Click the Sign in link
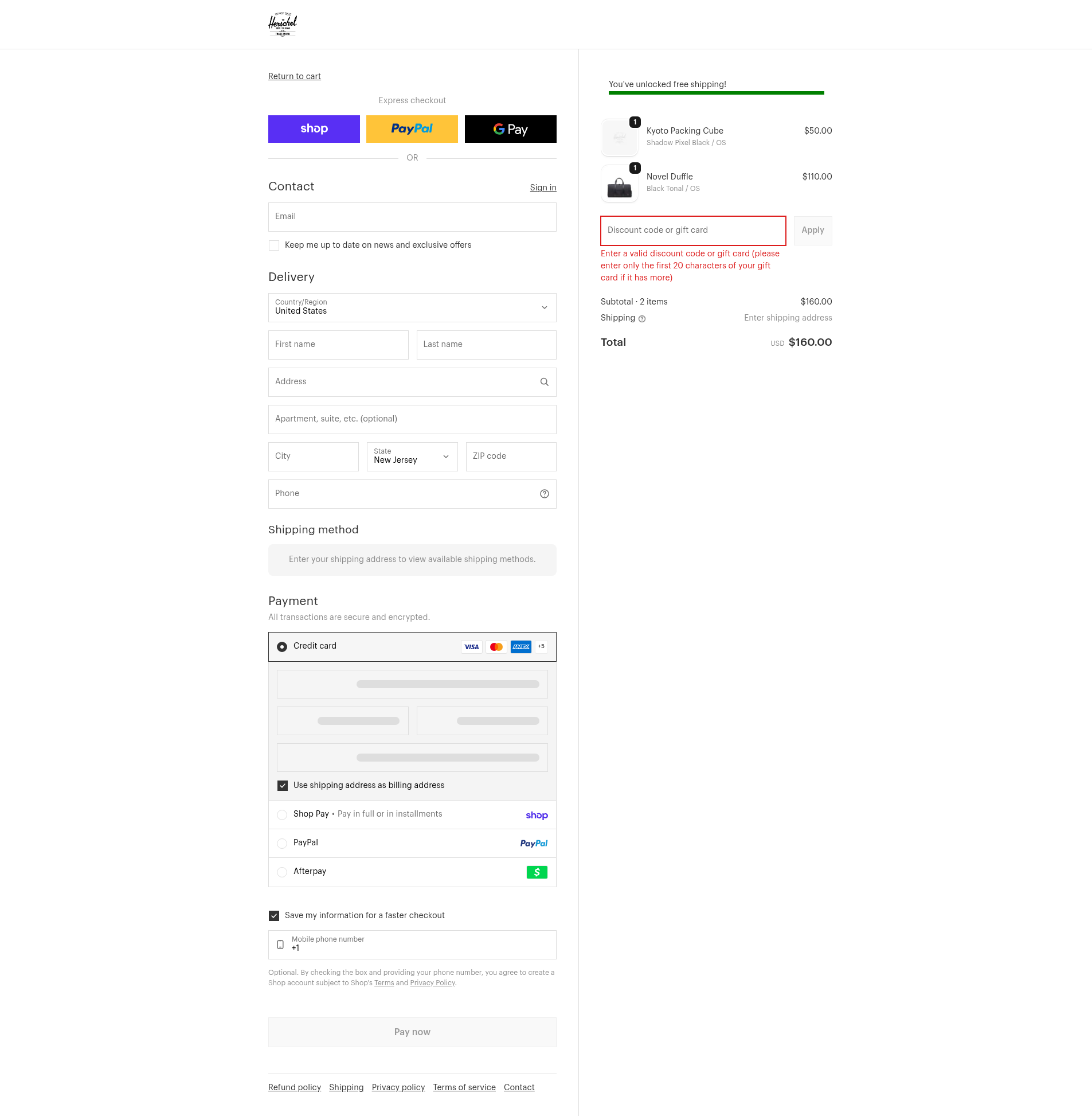The width and height of the screenshot is (1092, 1116). [x=542, y=188]
